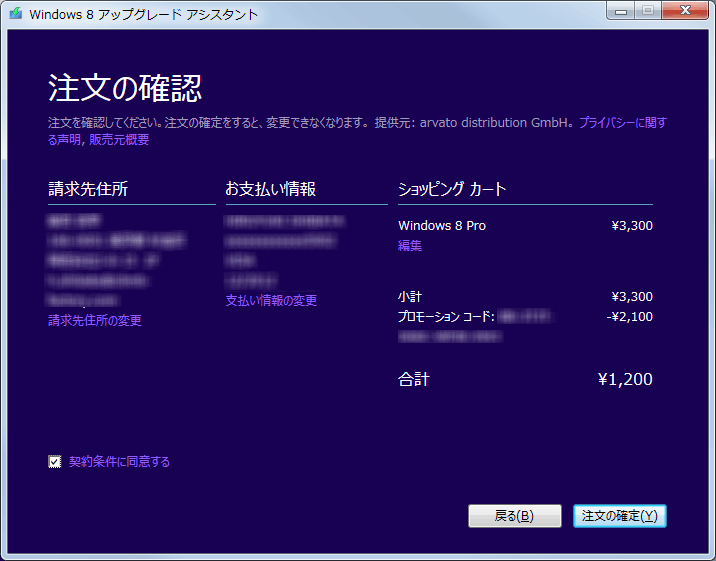Click the お支払い情報 heading
The height and width of the screenshot is (561, 716).
click(270, 189)
